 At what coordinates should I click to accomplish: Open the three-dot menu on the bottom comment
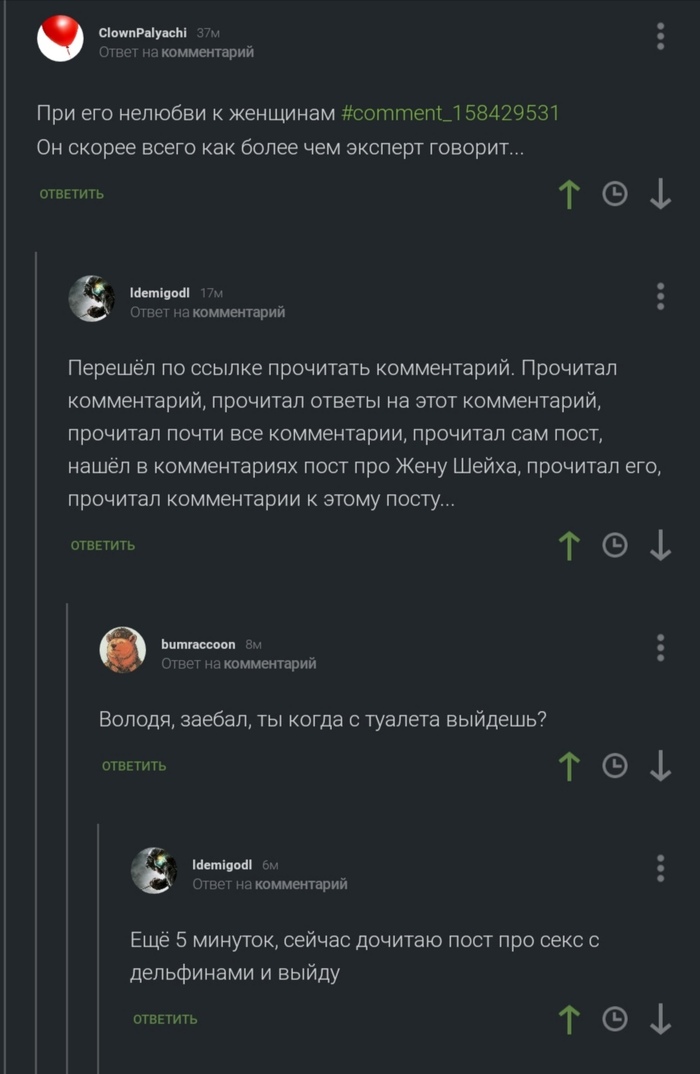click(659, 869)
